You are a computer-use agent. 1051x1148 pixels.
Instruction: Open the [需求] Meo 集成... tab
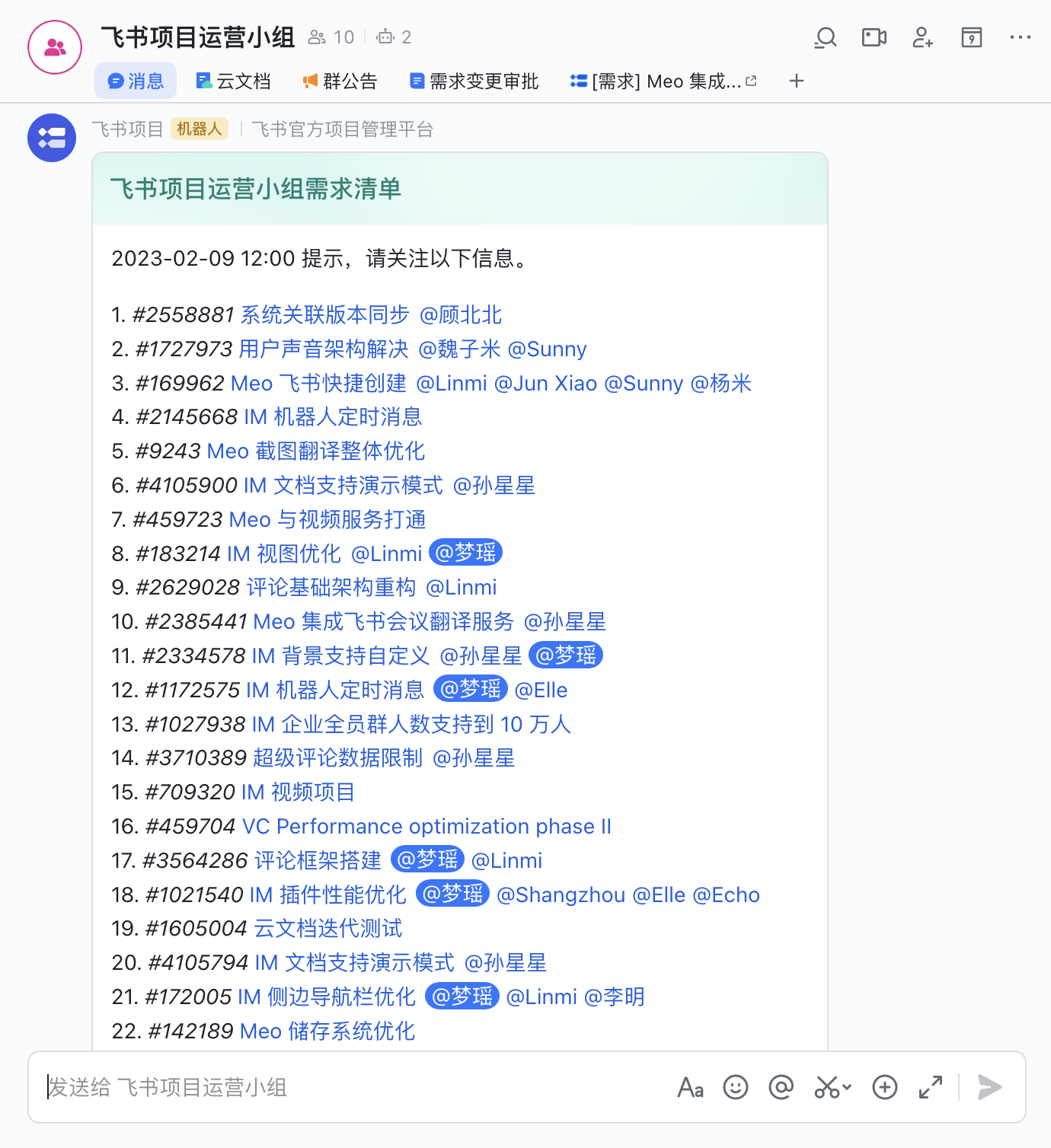(663, 81)
